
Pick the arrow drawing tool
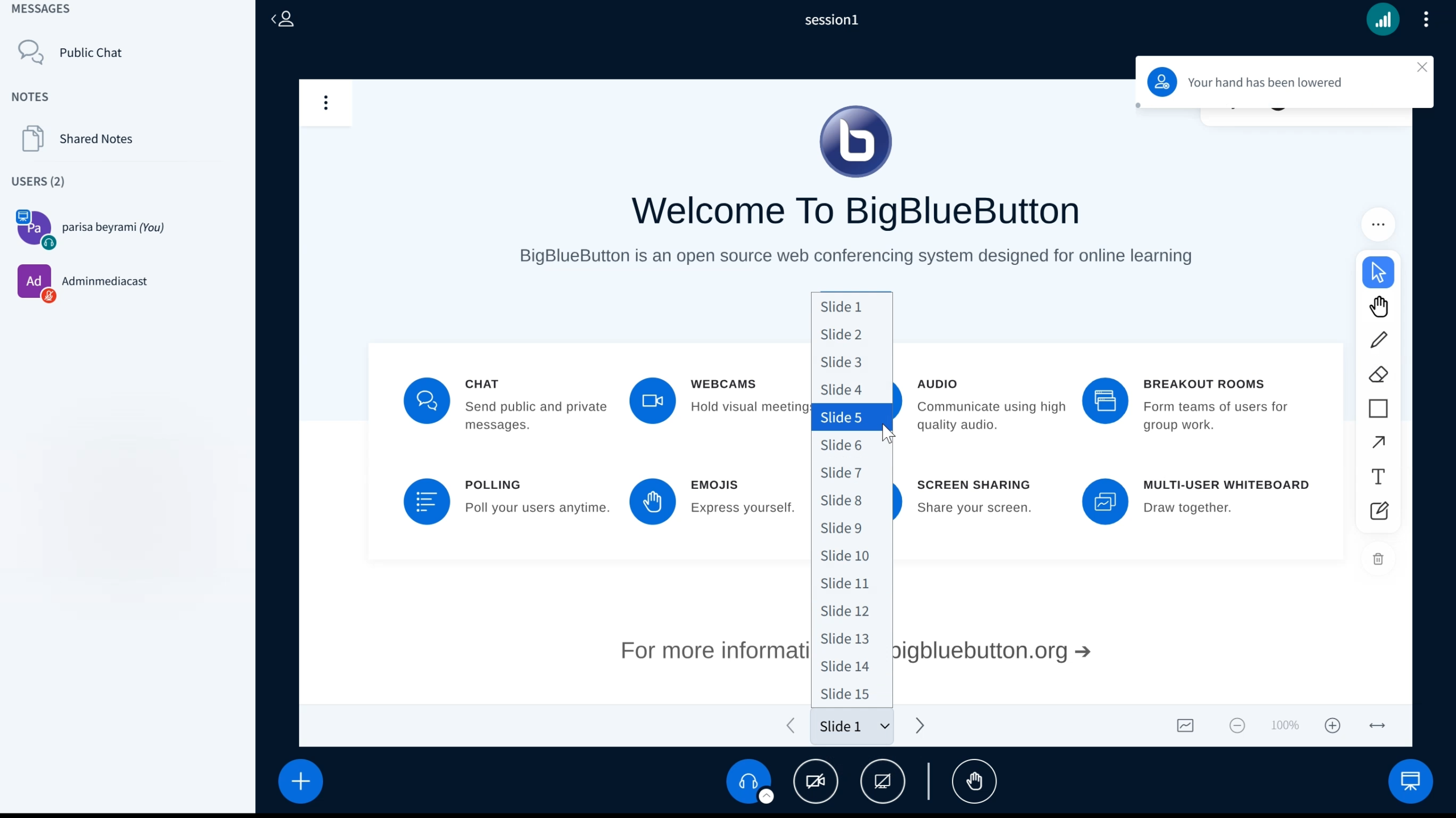click(x=1378, y=442)
